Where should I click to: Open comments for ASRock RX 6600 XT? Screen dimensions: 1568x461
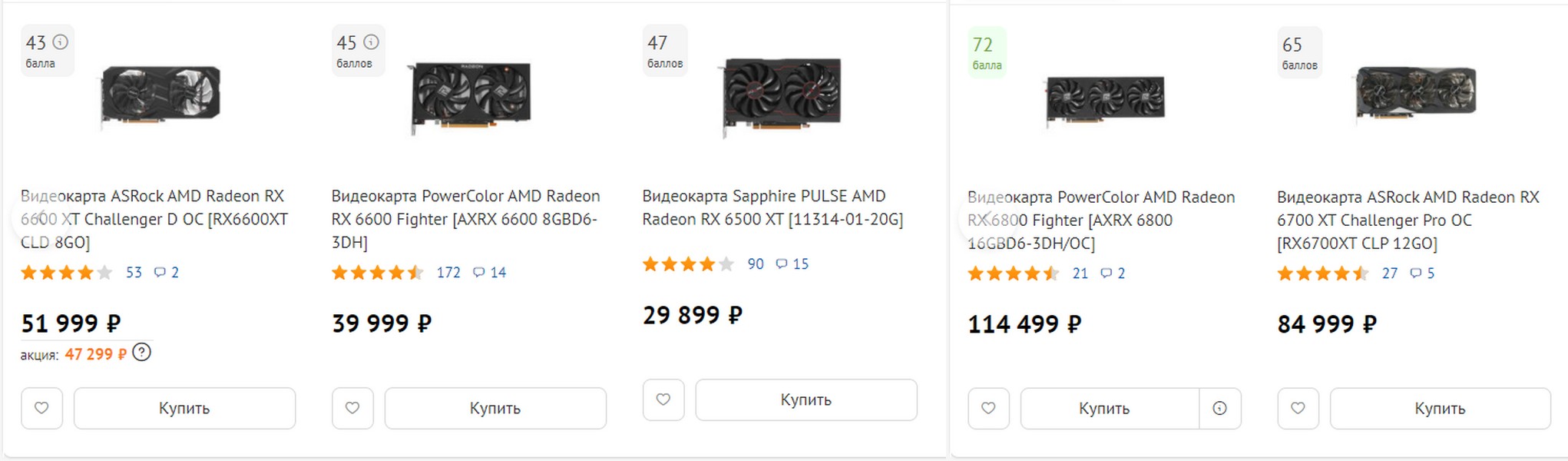[x=167, y=273]
